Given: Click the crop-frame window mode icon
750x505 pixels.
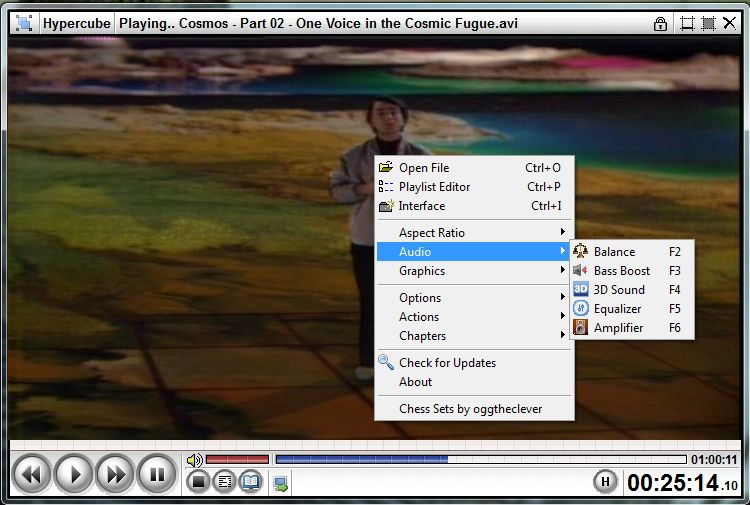Looking at the screenshot, I should pos(687,23).
